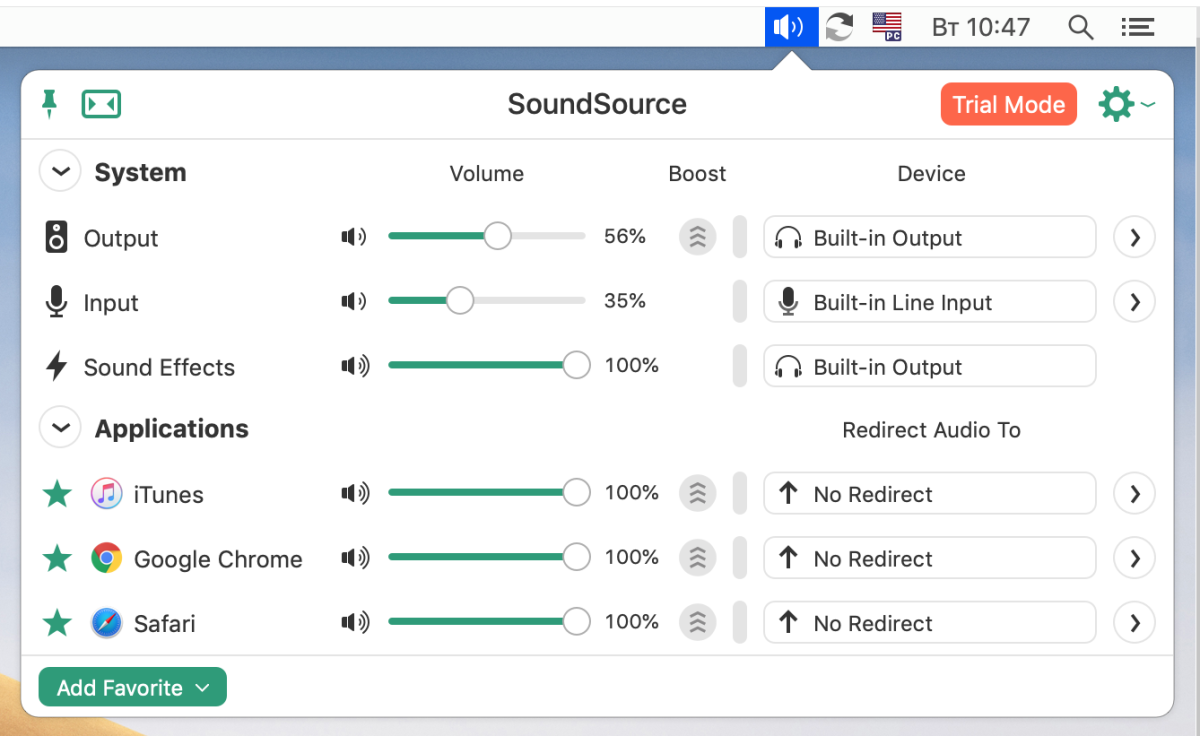
Task: Collapse the System section
Action: tap(60, 172)
